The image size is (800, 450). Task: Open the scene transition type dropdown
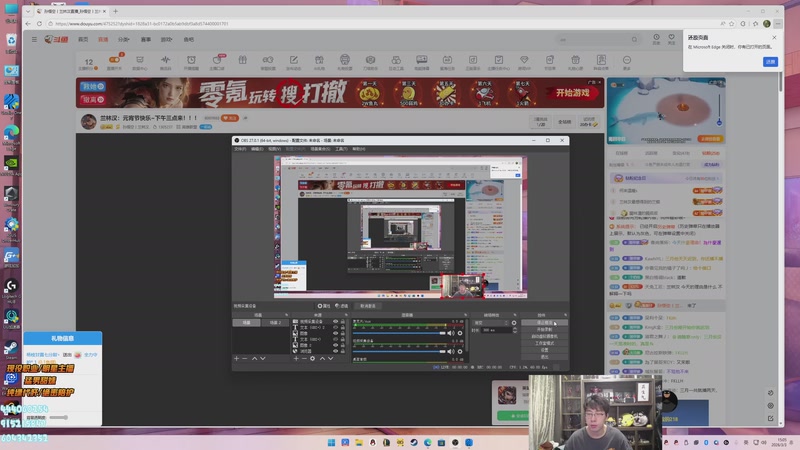[490, 322]
